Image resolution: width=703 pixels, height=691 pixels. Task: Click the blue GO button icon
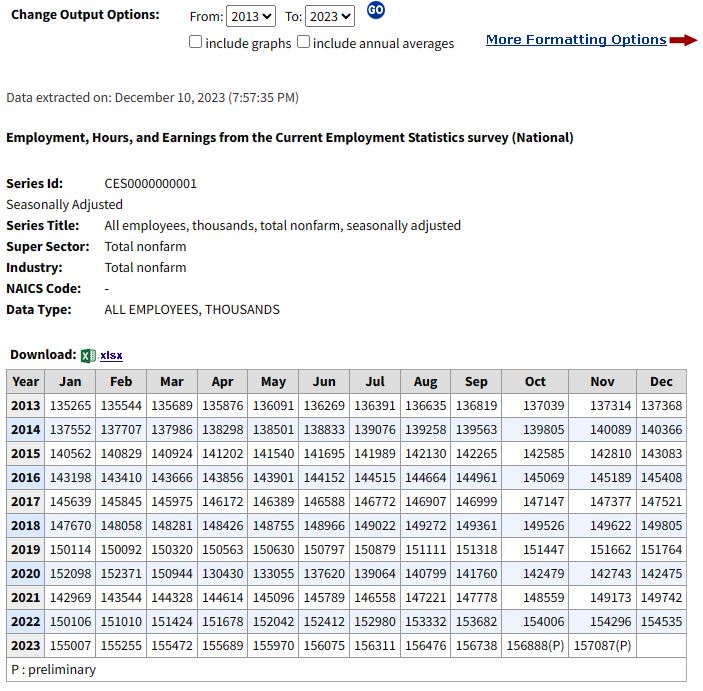[x=375, y=10]
